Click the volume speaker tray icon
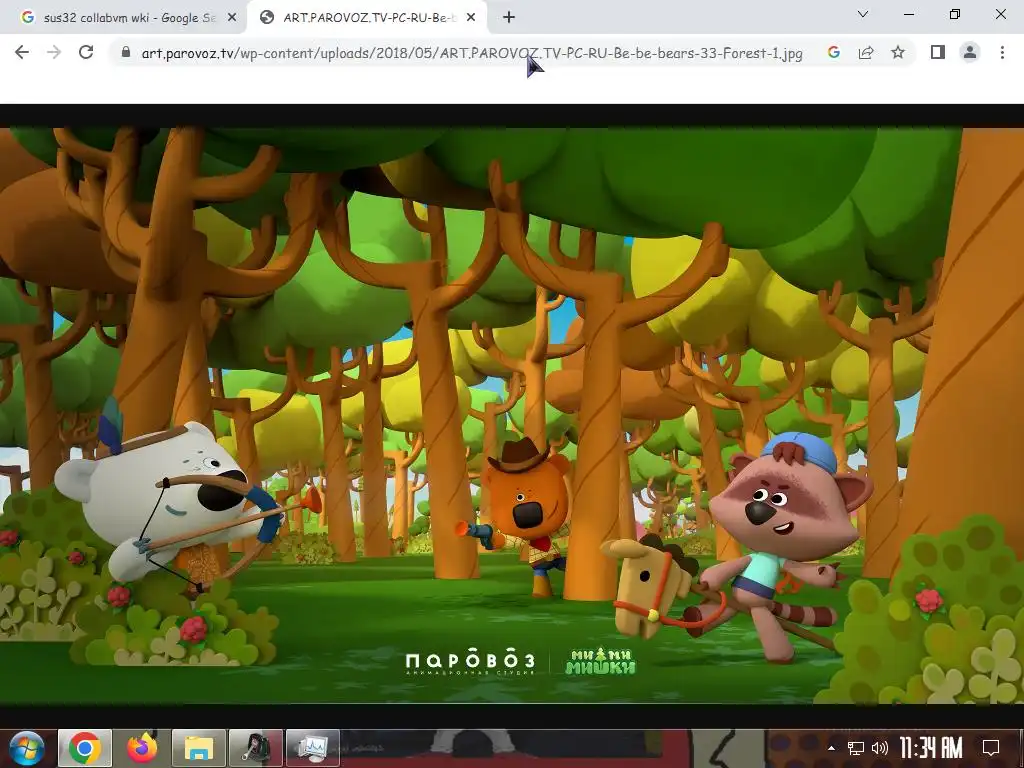Viewport: 1024px width, 768px height. [880, 748]
